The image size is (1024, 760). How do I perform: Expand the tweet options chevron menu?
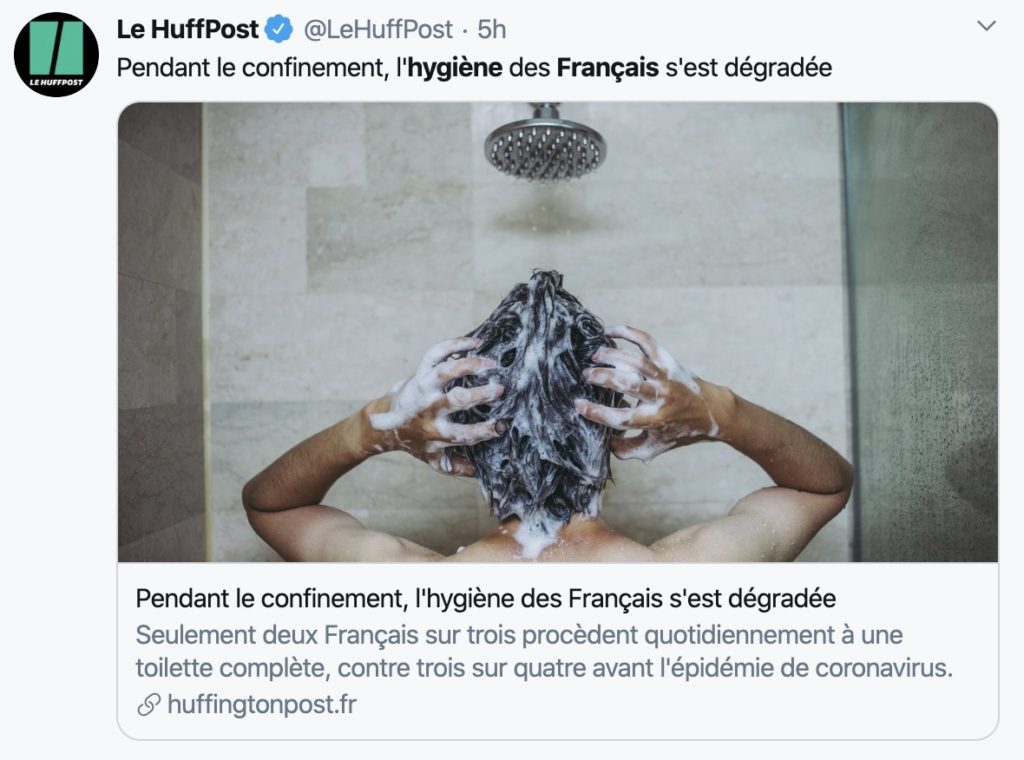(985, 26)
